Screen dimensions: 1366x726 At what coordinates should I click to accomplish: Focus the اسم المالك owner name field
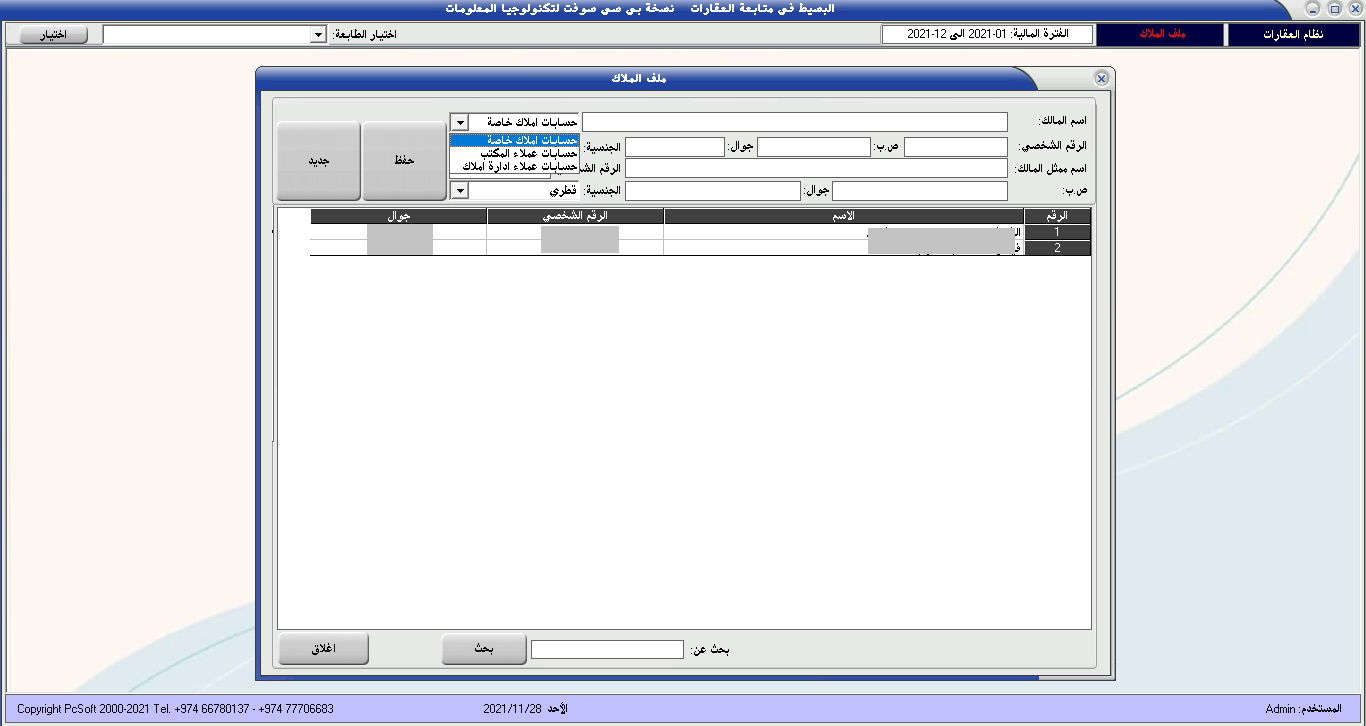pos(795,122)
